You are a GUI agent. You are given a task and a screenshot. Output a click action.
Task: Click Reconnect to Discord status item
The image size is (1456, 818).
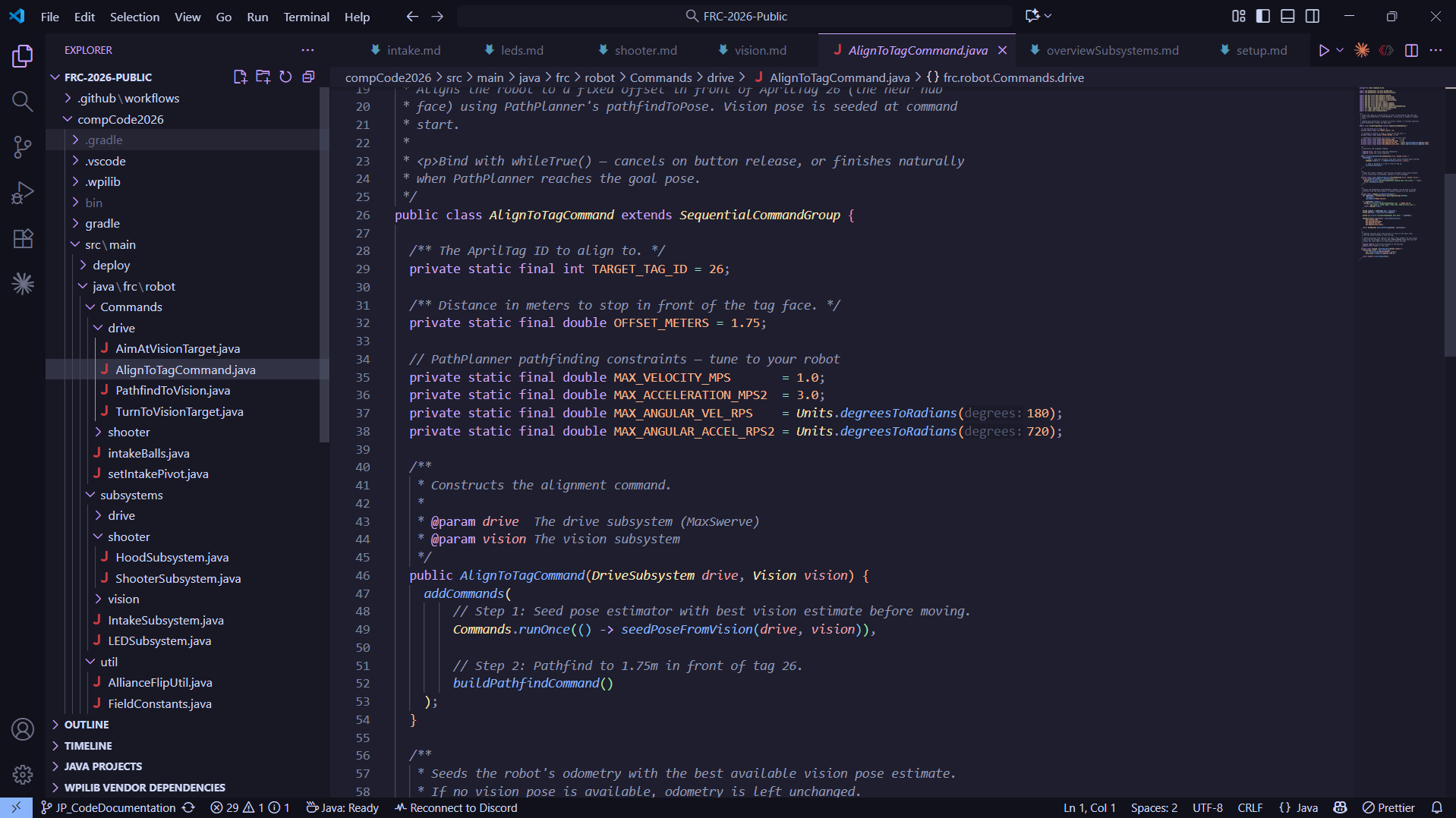point(455,808)
